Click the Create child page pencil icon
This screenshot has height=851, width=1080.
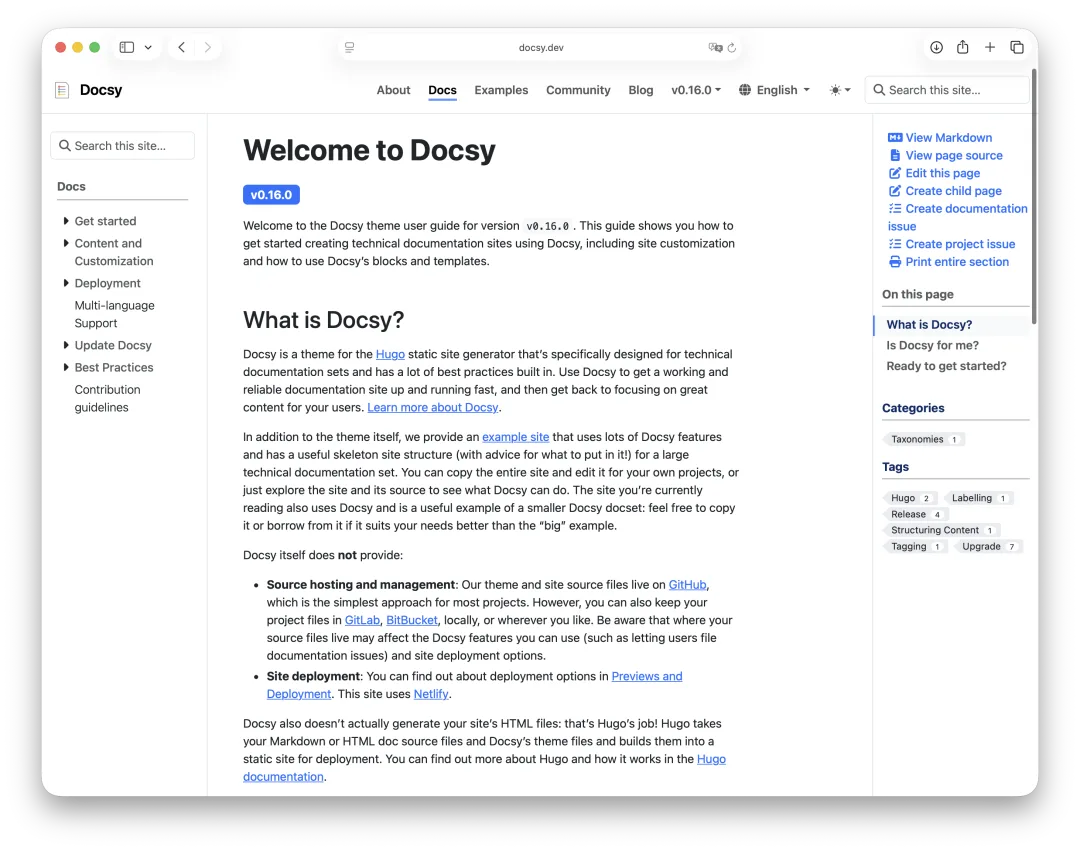click(x=895, y=191)
